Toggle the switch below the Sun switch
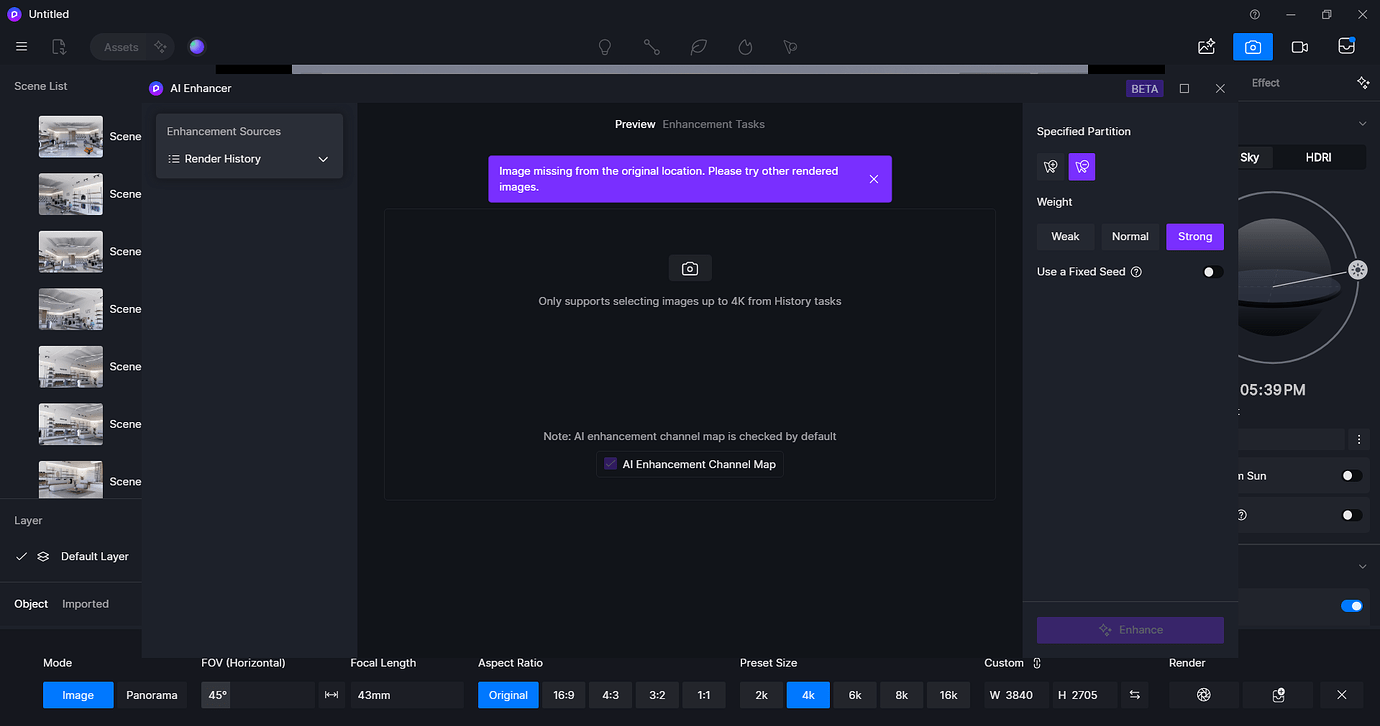 click(1351, 515)
